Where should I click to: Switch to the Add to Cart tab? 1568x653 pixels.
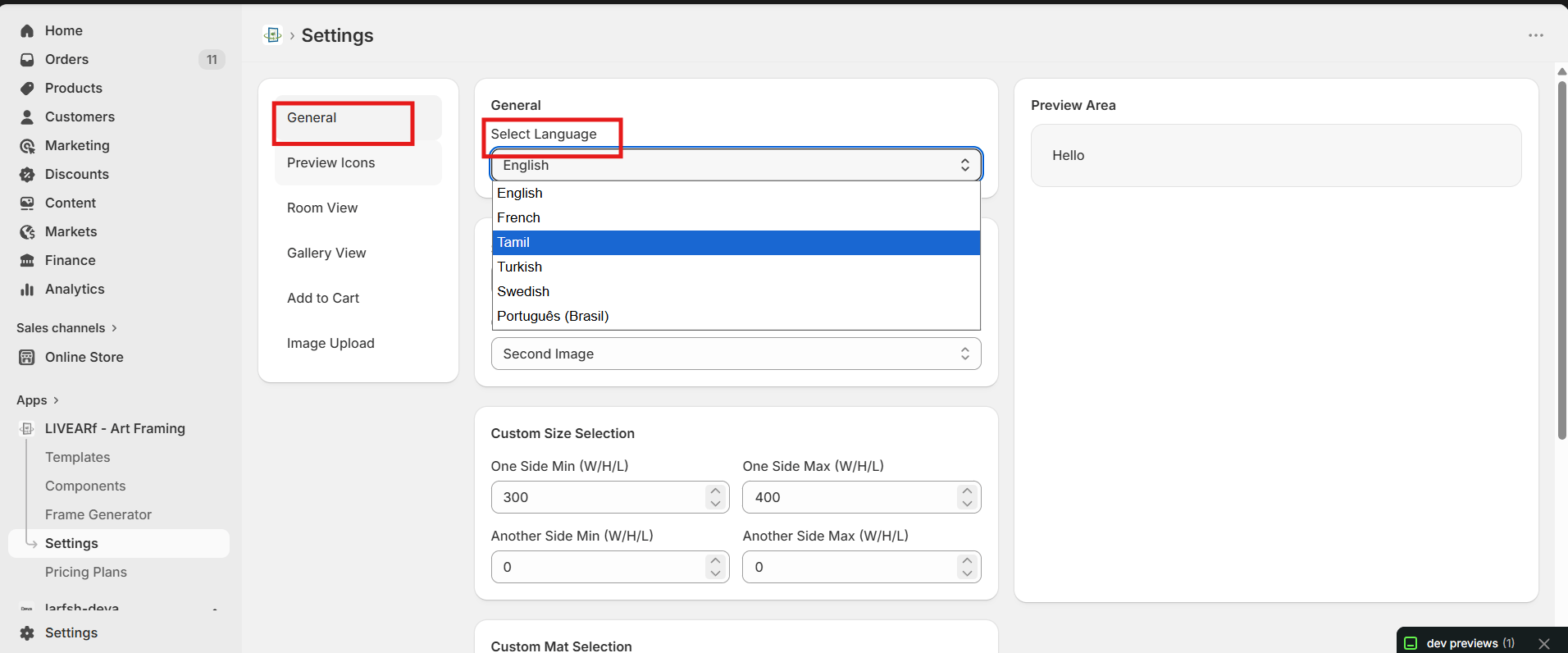(358, 298)
